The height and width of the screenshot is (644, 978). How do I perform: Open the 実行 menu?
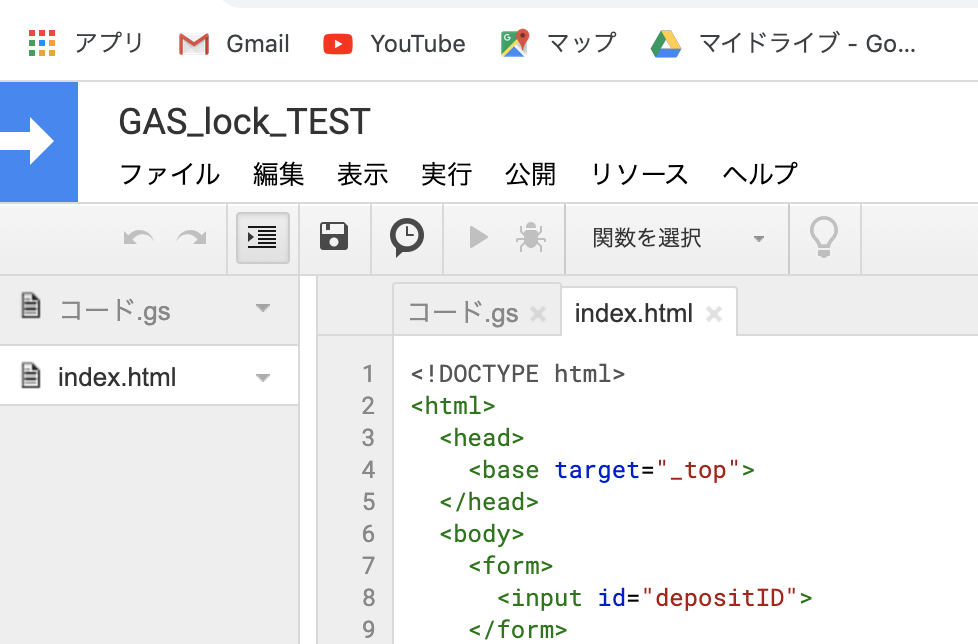[446, 174]
